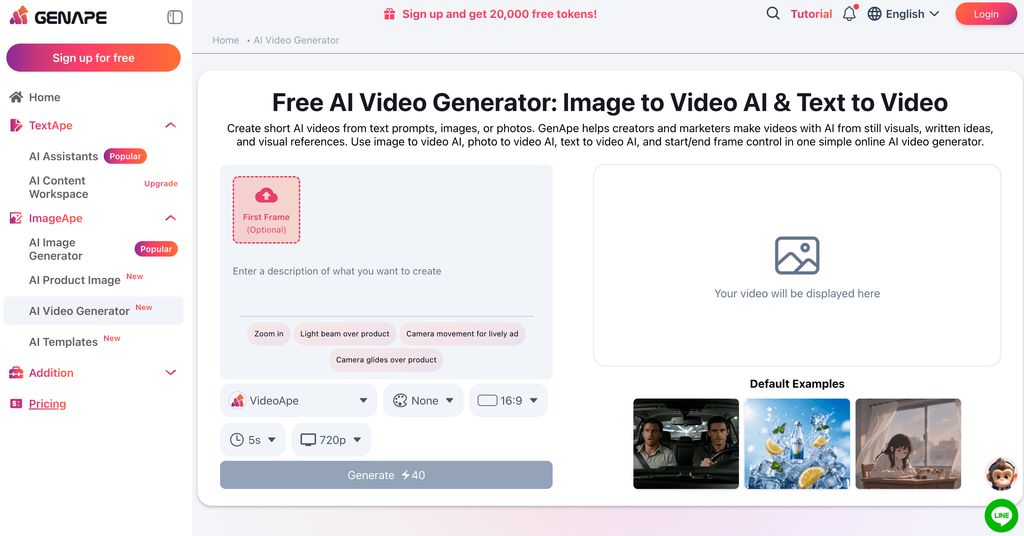Open the None style dropdown arrow
This screenshot has width=1024, height=536.
[449, 400]
